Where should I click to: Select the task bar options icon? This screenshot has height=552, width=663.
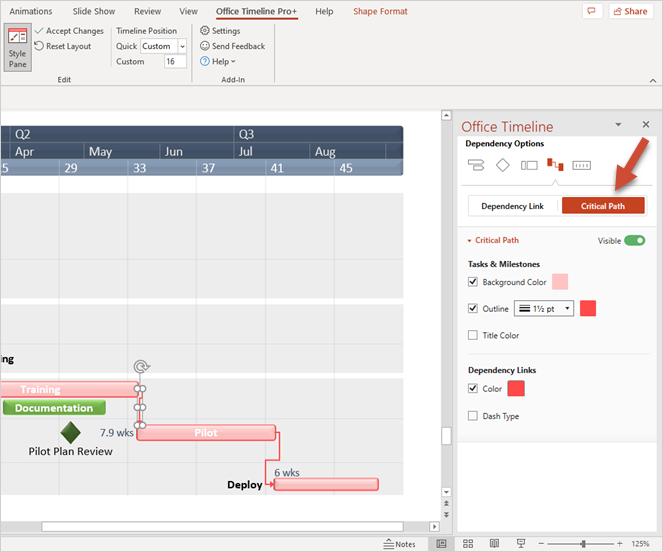coord(476,165)
